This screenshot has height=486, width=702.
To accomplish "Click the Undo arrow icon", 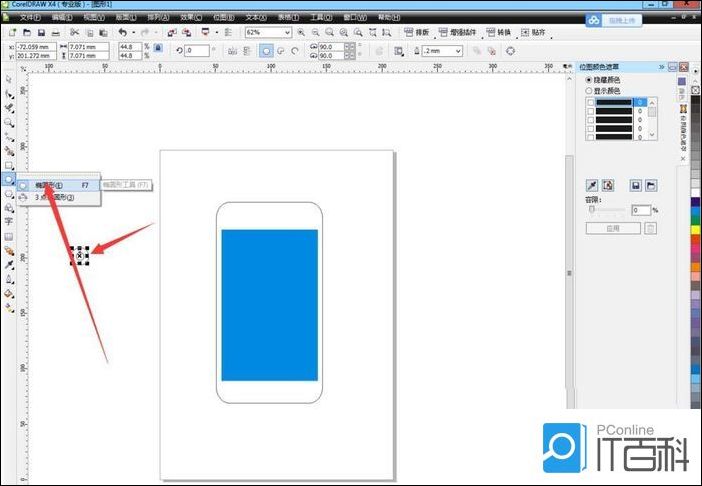I will (121, 33).
